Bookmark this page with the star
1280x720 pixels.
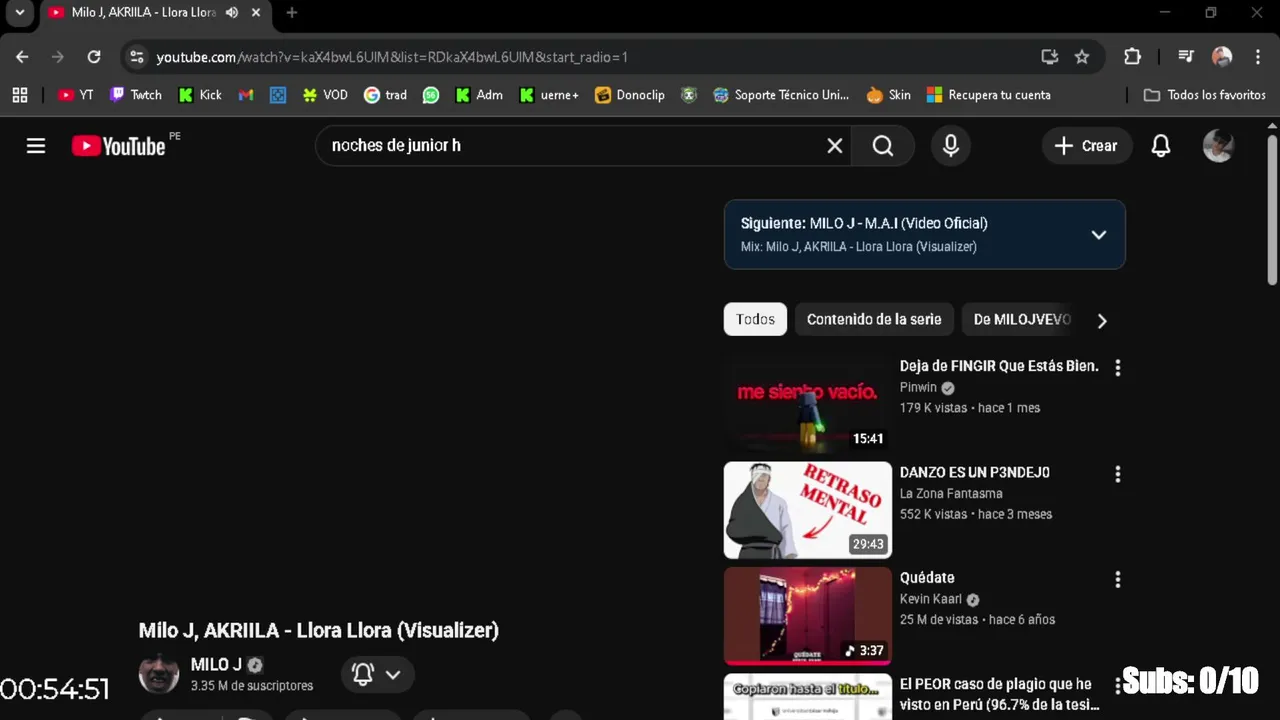(1082, 57)
